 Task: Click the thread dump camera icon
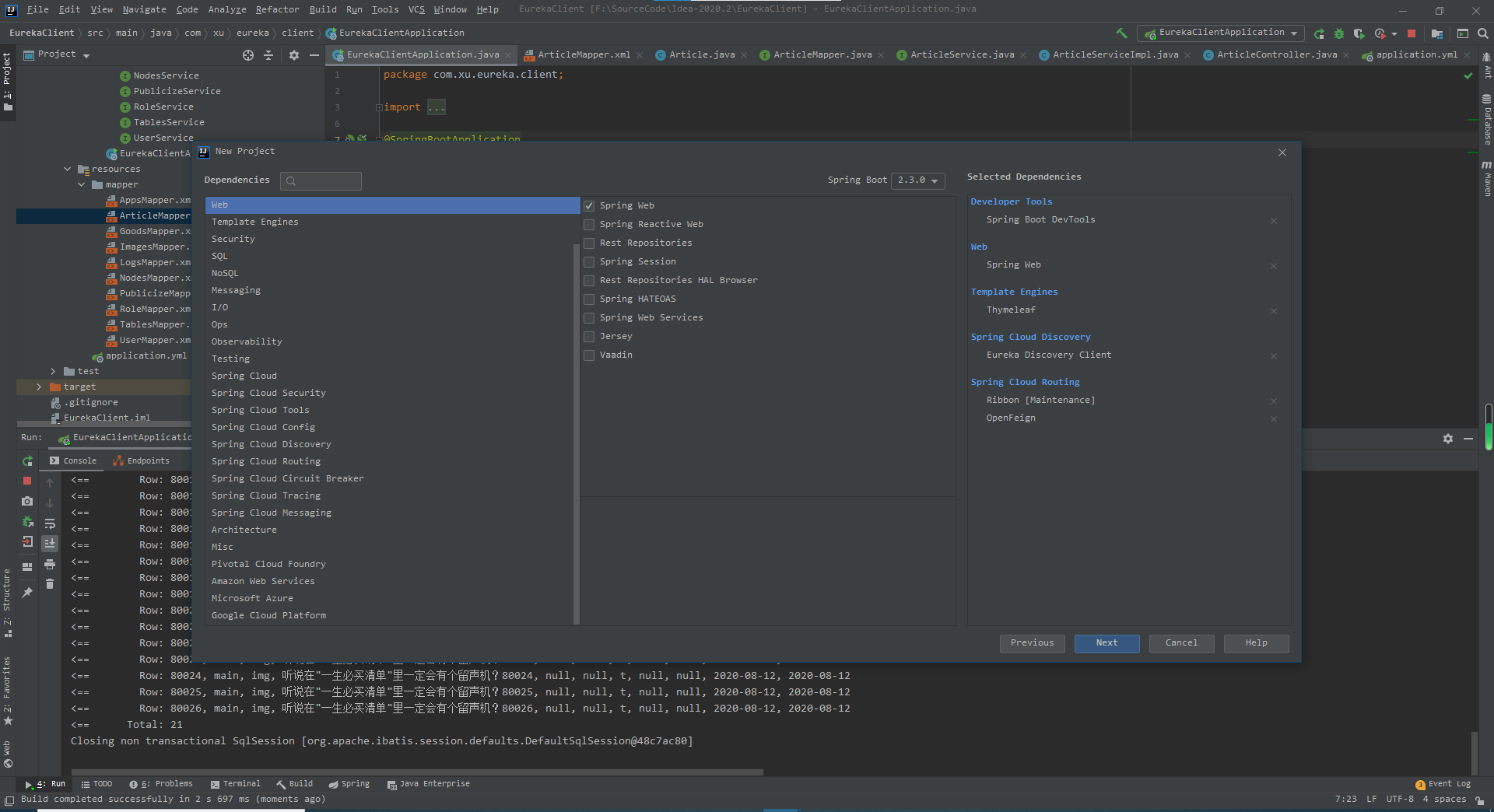(27, 502)
